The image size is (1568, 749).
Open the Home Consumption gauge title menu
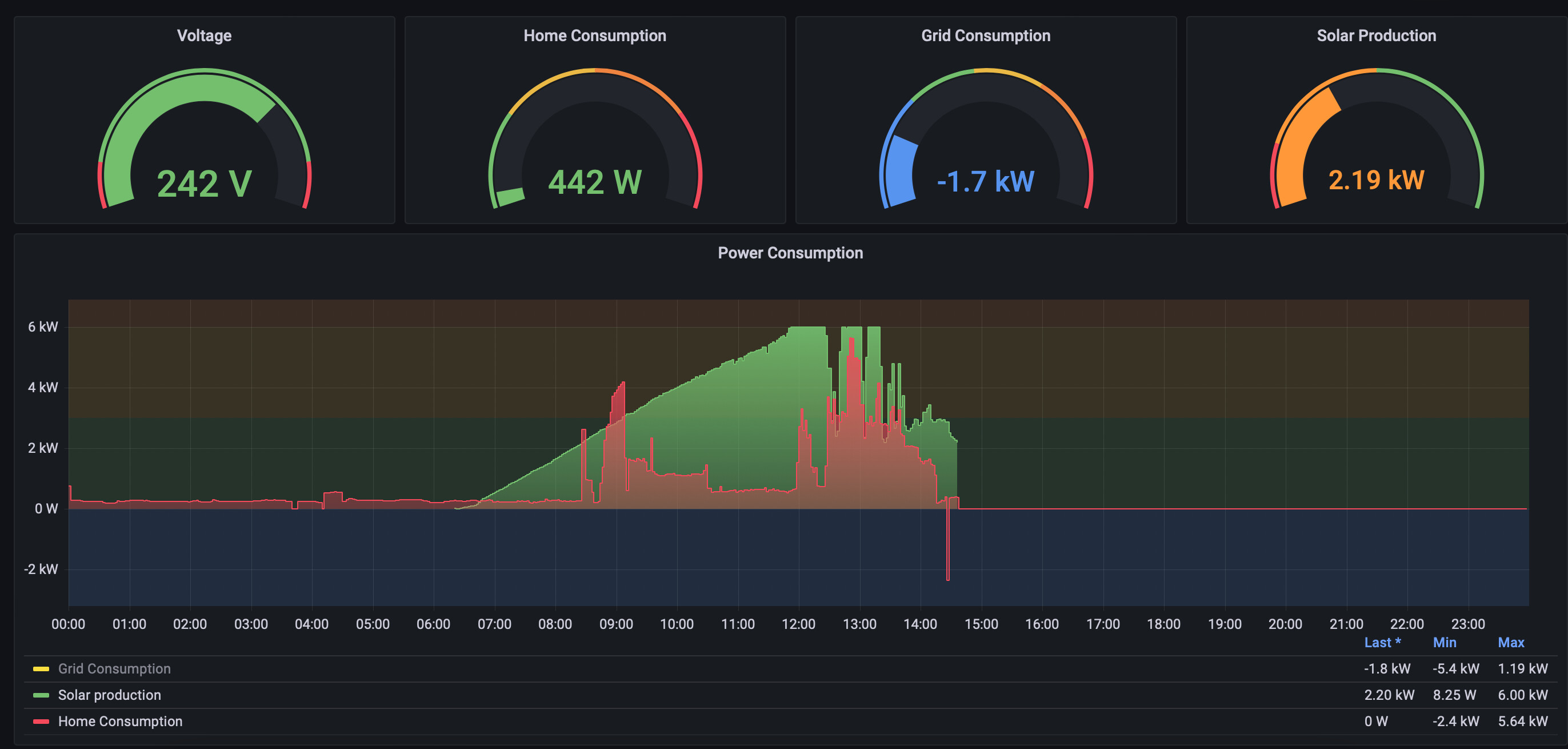coord(595,35)
